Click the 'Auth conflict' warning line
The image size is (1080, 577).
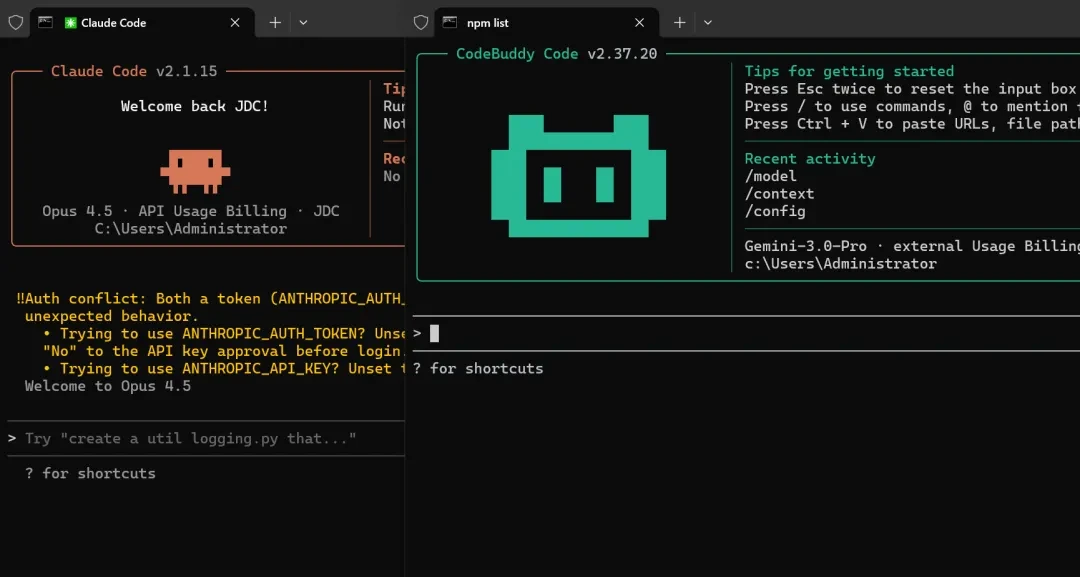click(210, 299)
